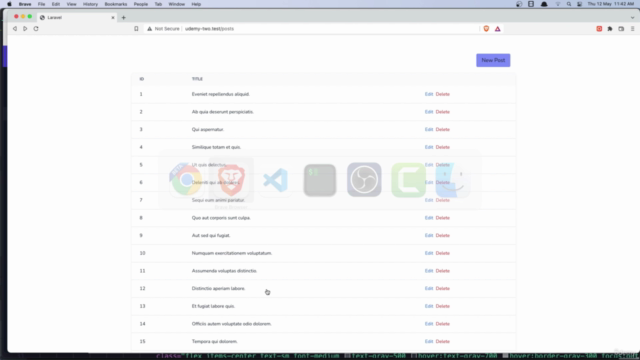Open Brave Shields lion icon
The height and width of the screenshot is (360, 640).
pos(486,29)
